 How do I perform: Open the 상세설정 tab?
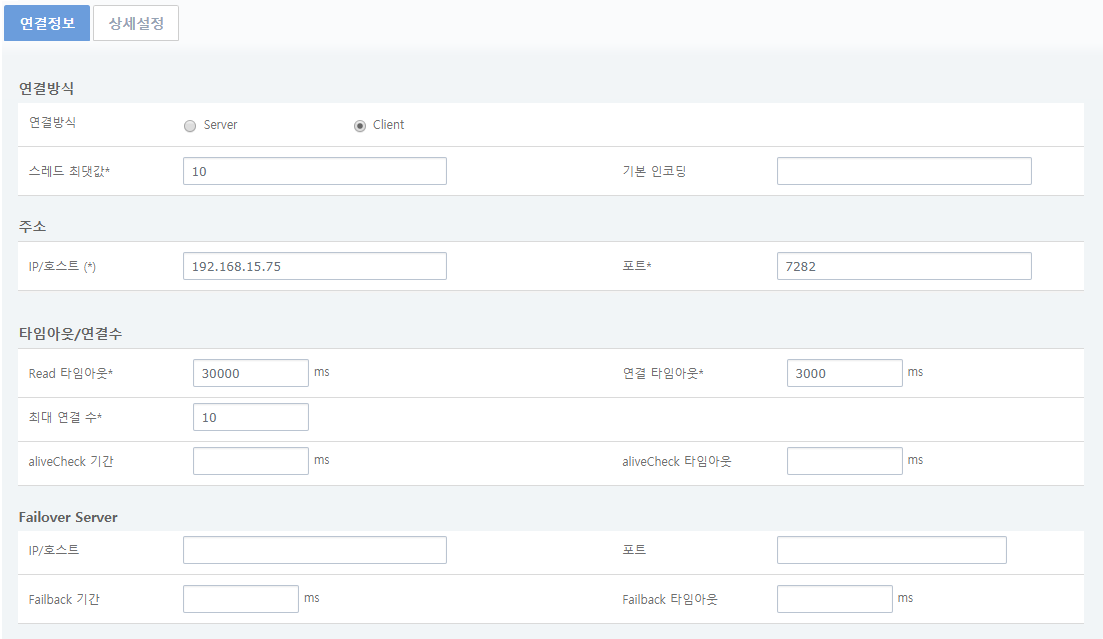136,23
